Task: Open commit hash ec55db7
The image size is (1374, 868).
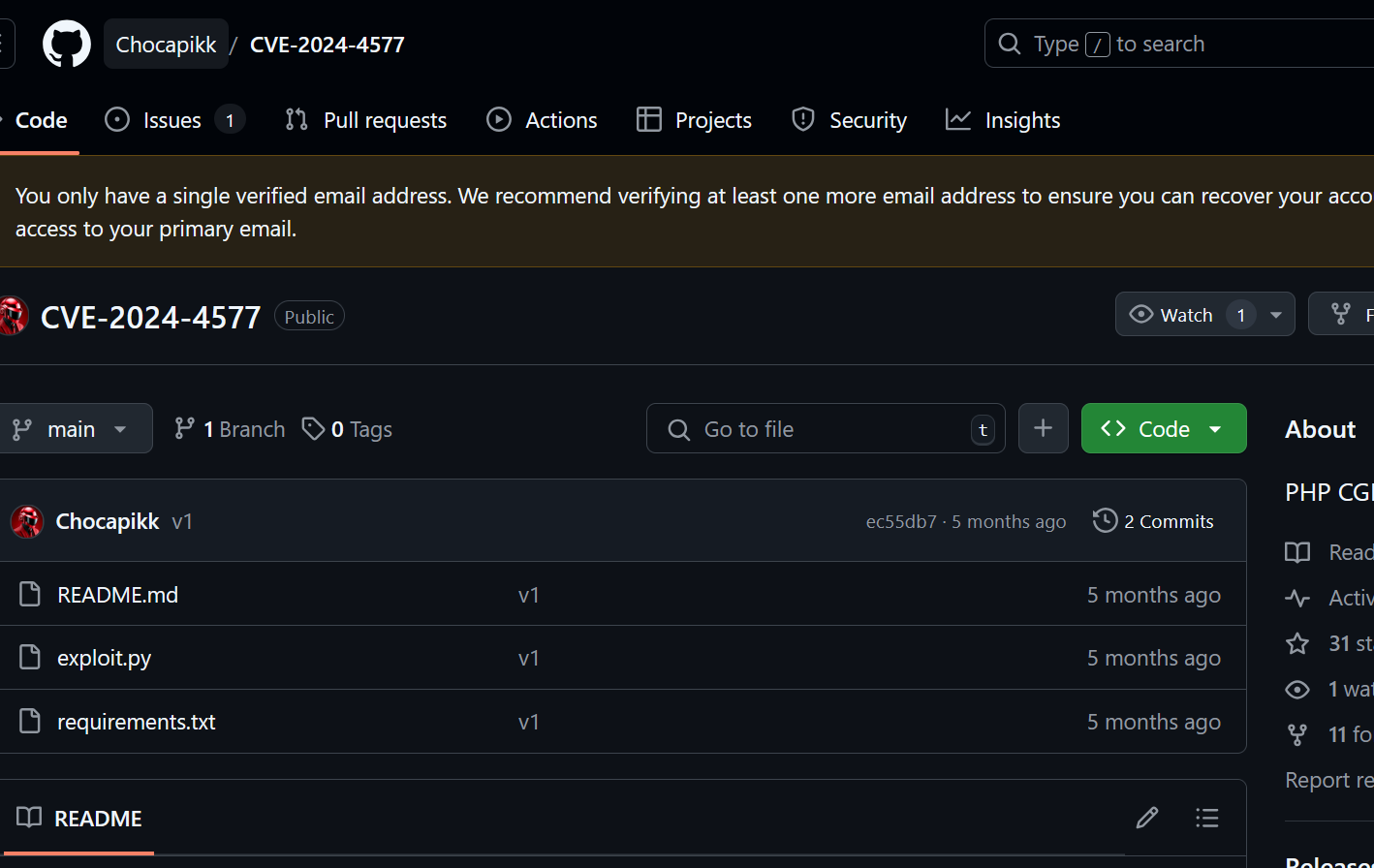Action: click(901, 521)
